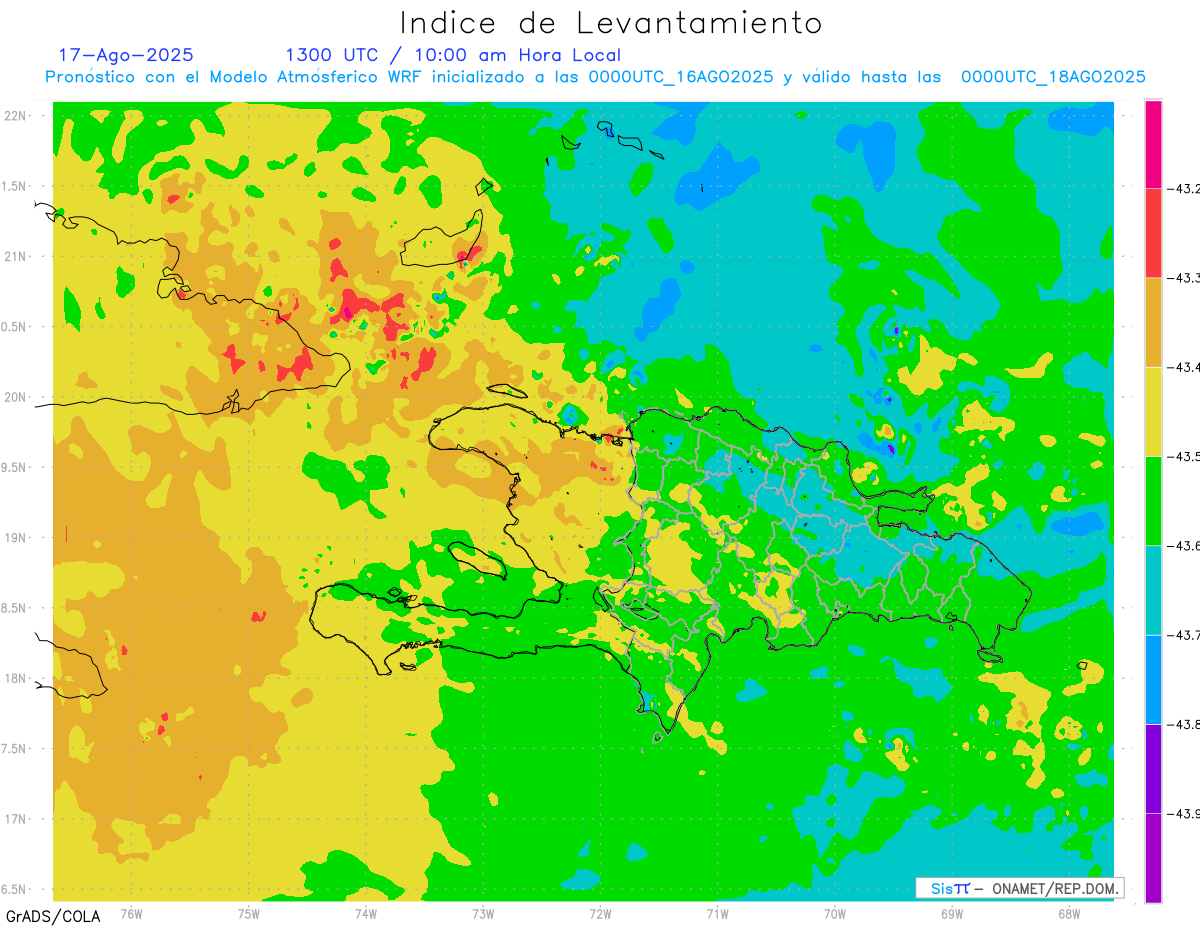
Task: Click the '70W' longitude label
Action: pos(834,913)
